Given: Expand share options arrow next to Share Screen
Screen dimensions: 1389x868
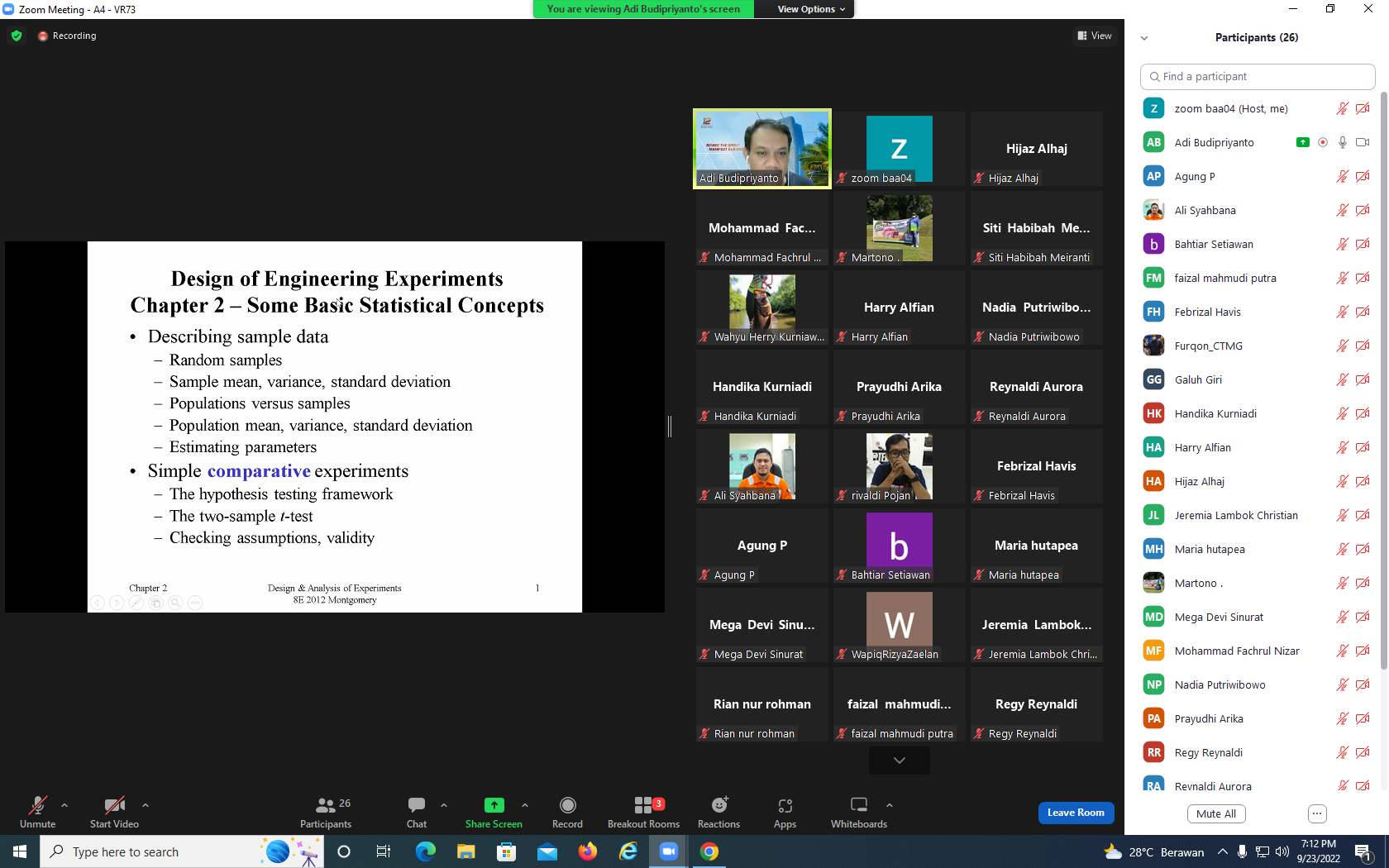Looking at the screenshot, I should (x=525, y=804).
